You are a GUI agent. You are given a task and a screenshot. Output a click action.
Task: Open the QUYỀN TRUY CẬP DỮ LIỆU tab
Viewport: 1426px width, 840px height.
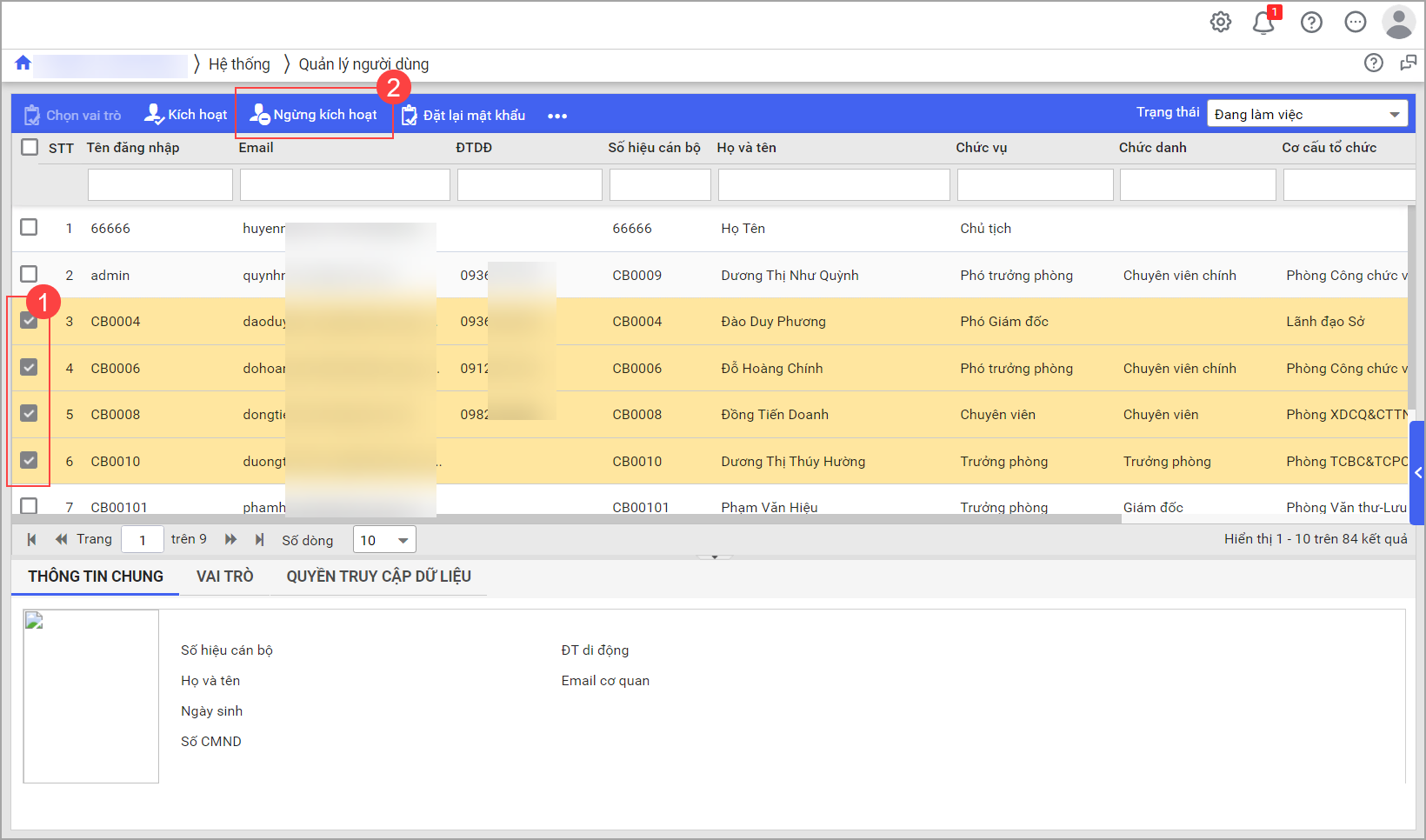(x=378, y=577)
